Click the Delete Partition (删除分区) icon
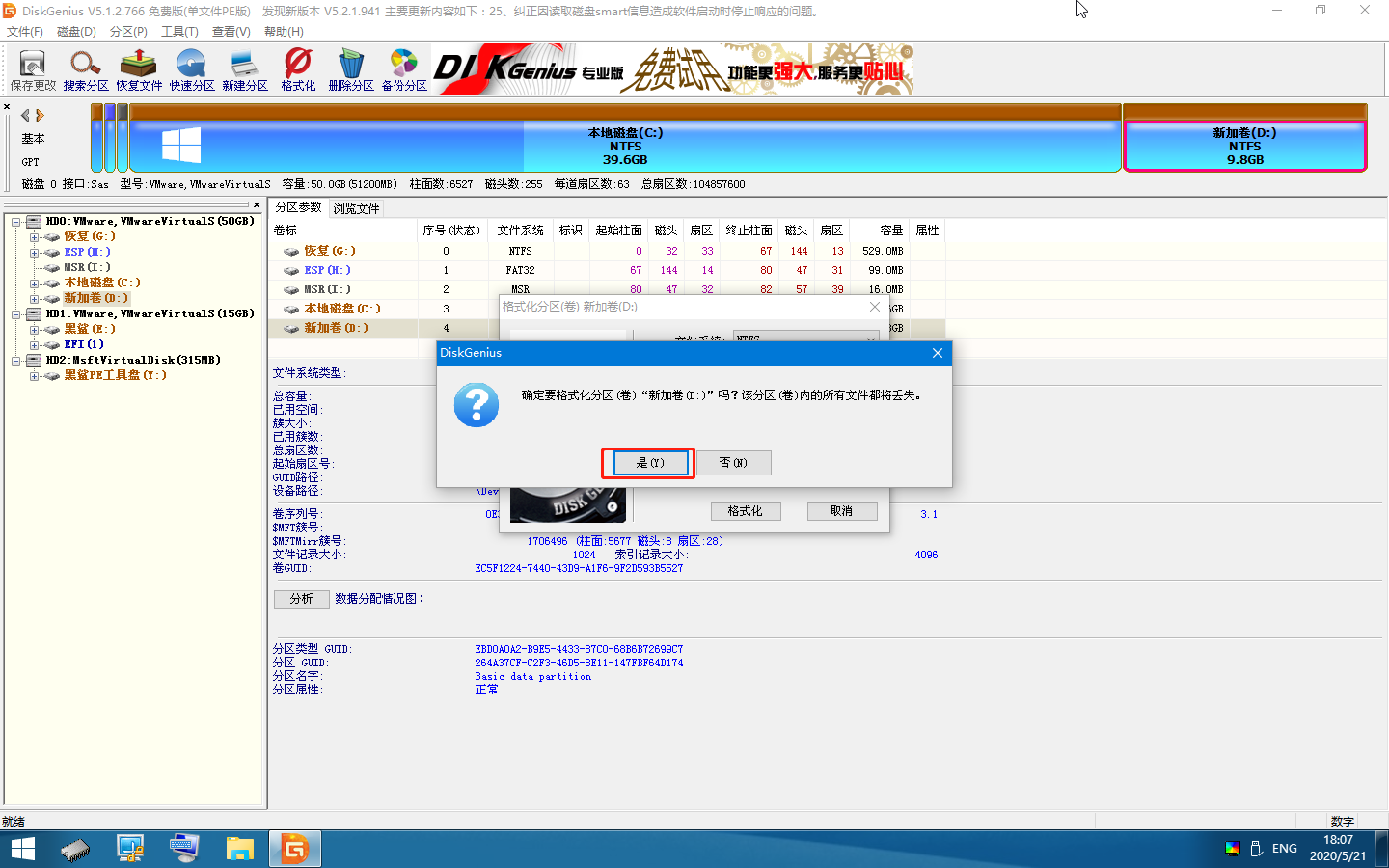The height and width of the screenshot is (868, 1389). [x=351, y=69]
